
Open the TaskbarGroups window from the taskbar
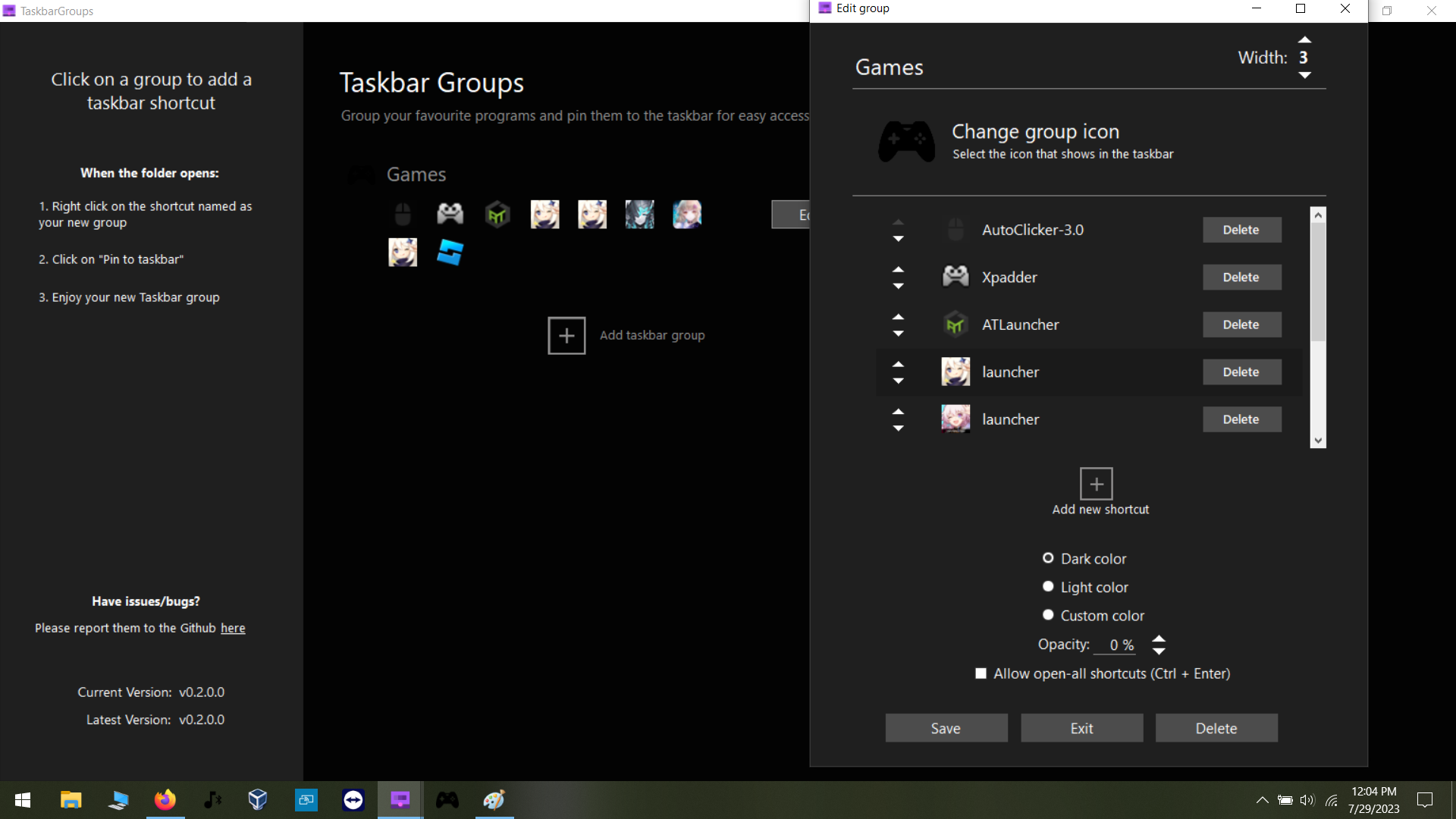400,799
